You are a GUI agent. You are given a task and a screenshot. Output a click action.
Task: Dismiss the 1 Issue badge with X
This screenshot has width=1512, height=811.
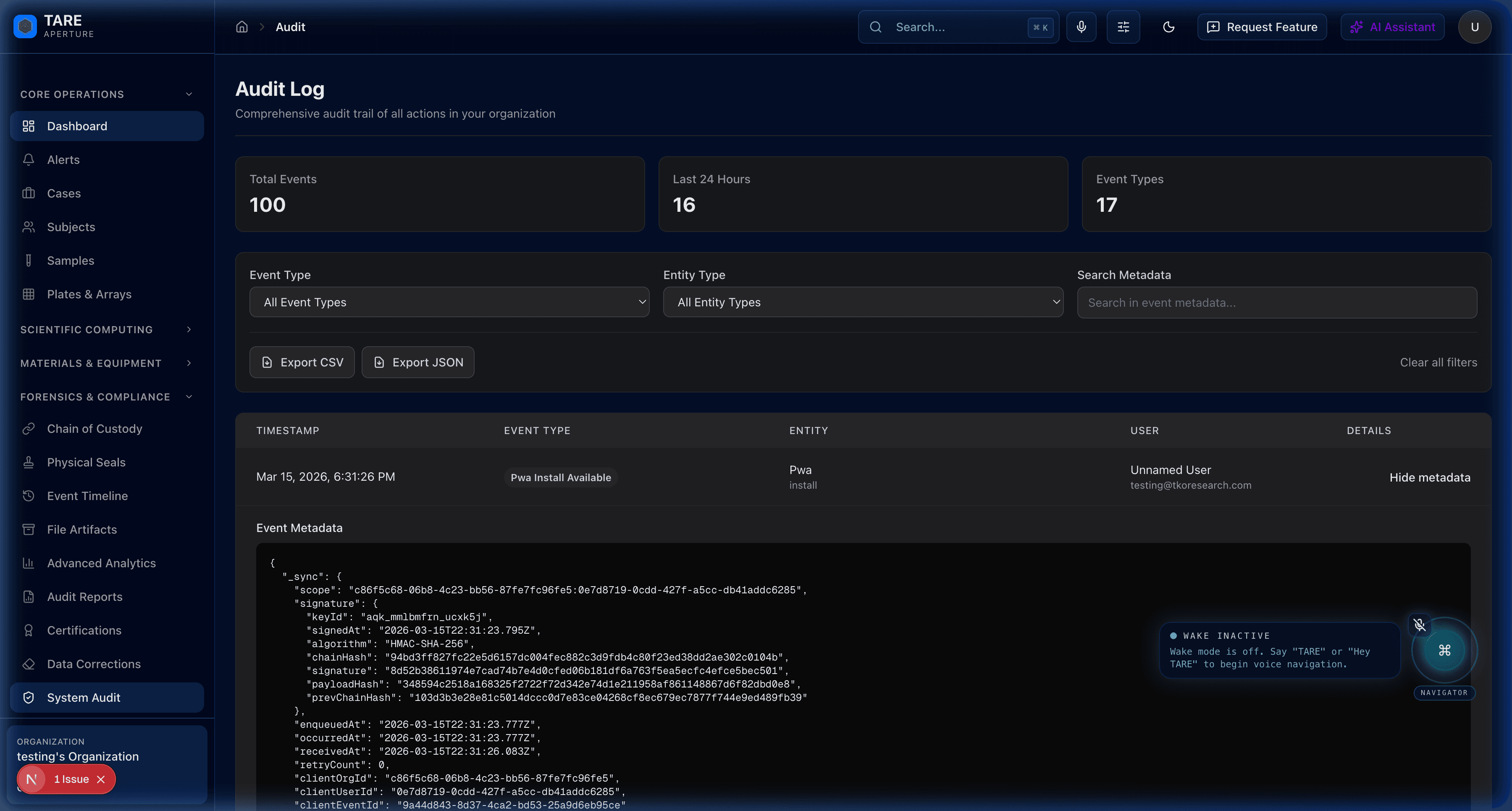101,779
